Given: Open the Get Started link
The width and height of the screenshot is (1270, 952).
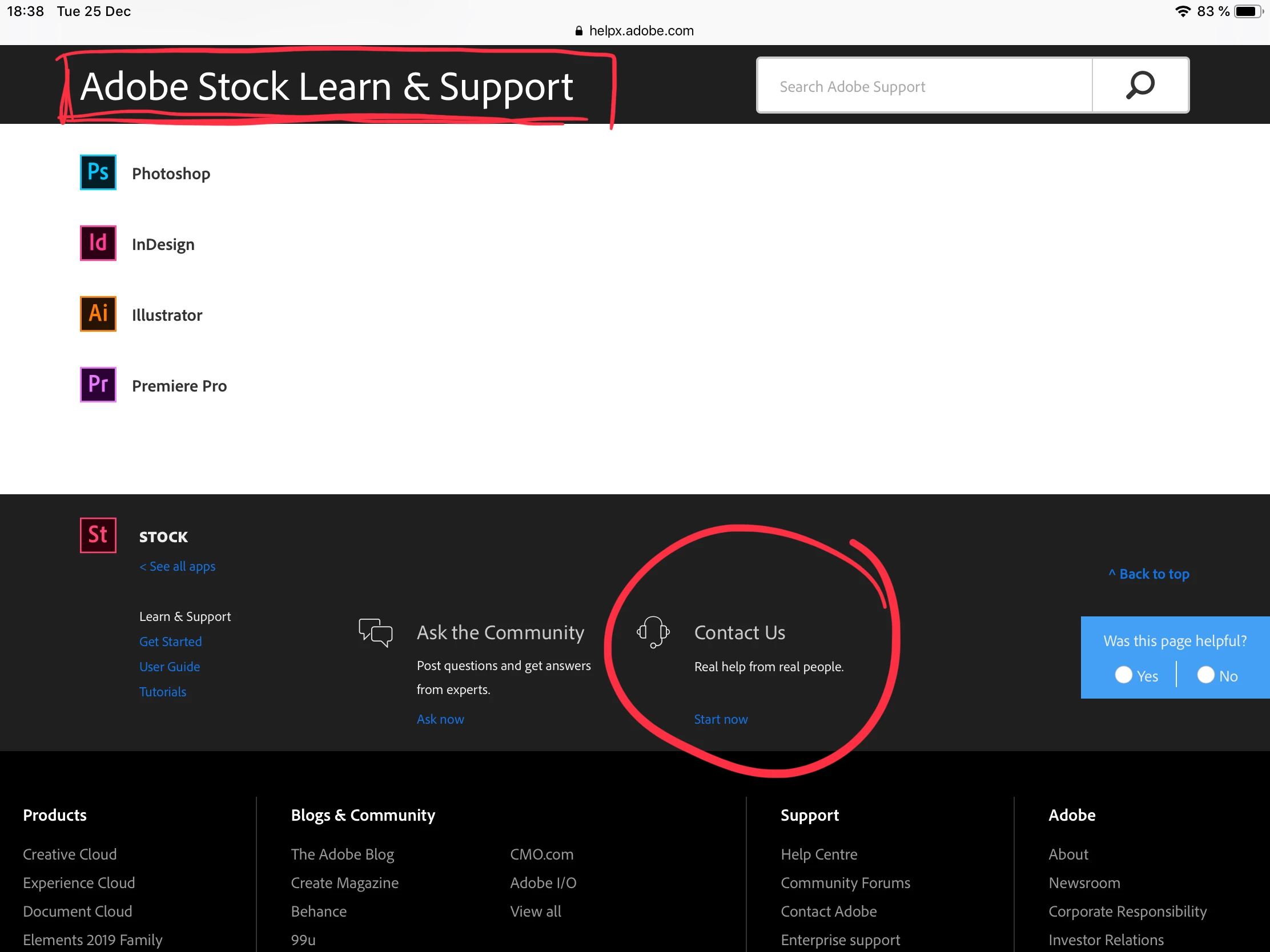Looking at the screenshot, I should [x=171, y=642].
